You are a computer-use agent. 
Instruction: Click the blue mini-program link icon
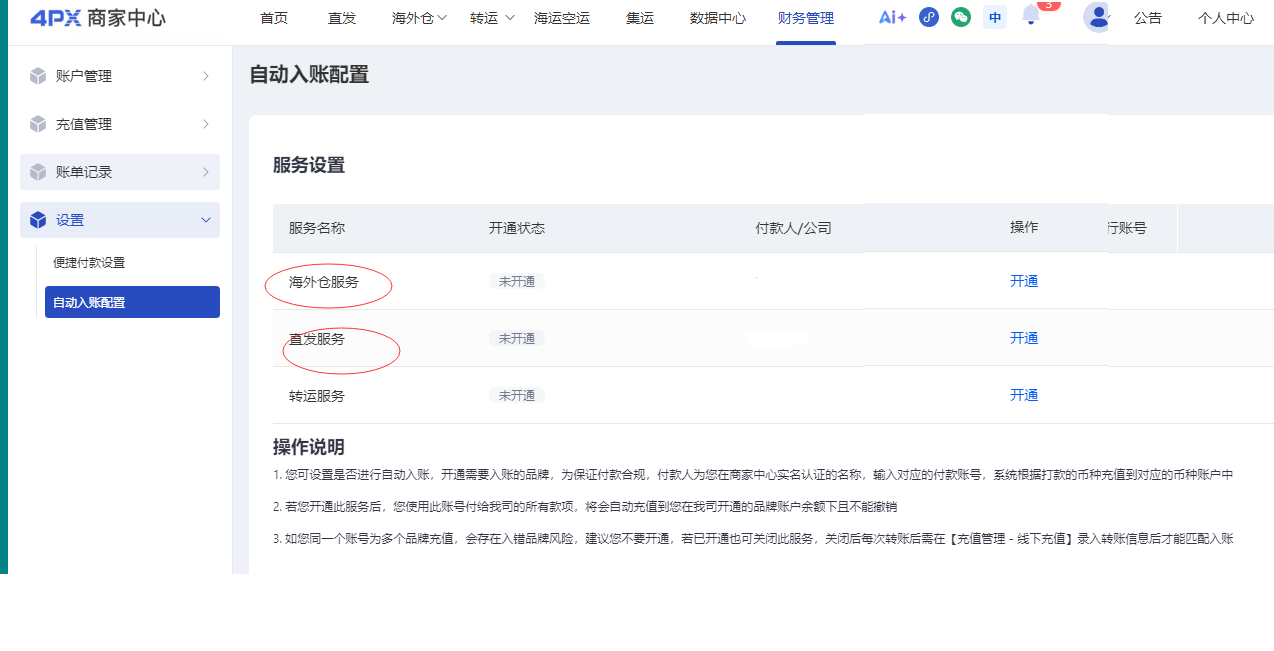point(929,17)
